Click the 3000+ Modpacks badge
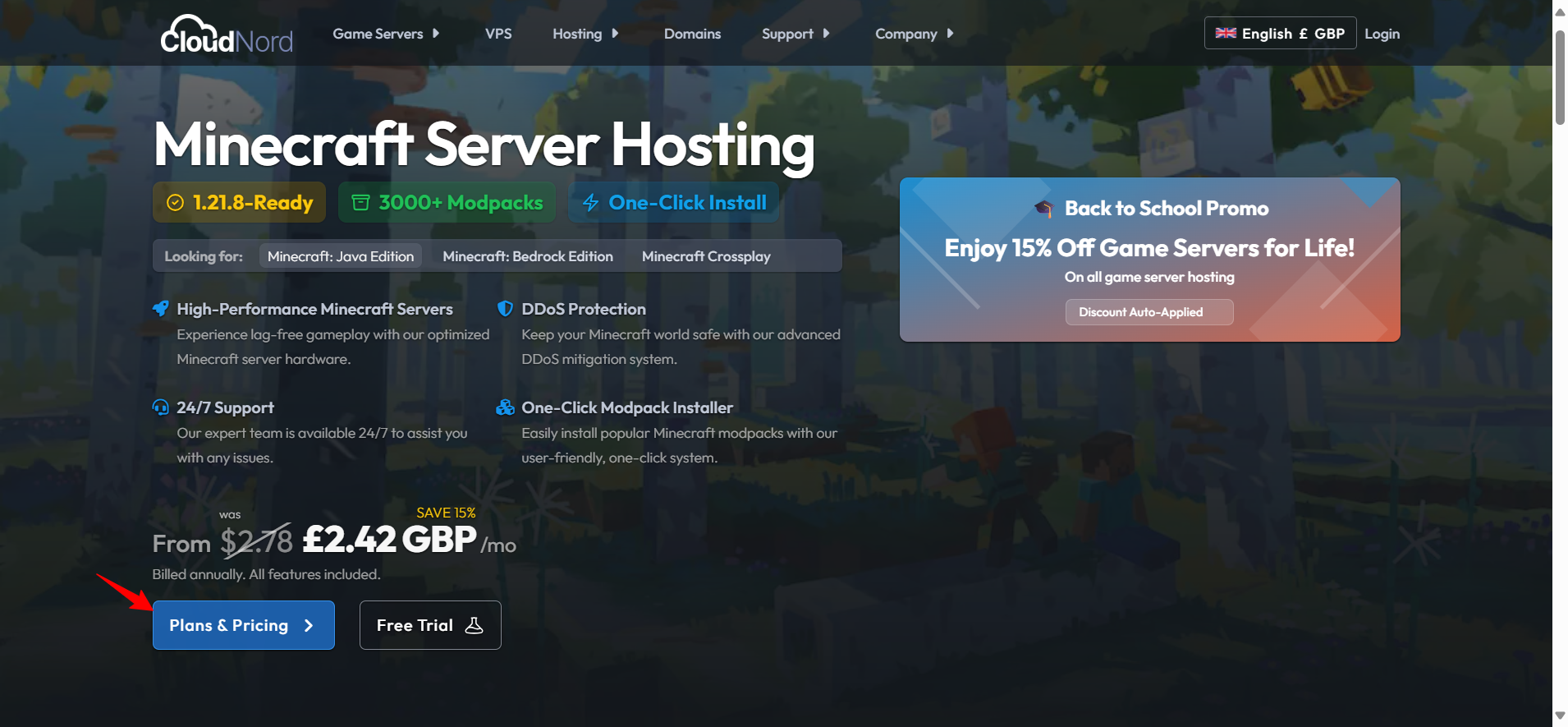The height and width of the screenshot is (727, 1568). pyautogui.click(x=447, y=202)
